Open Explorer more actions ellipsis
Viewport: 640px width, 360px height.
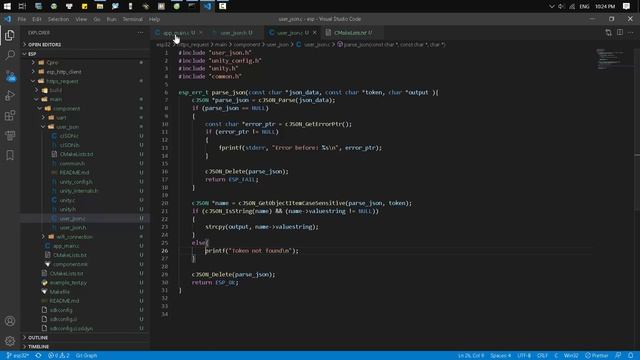click(140, 33)
